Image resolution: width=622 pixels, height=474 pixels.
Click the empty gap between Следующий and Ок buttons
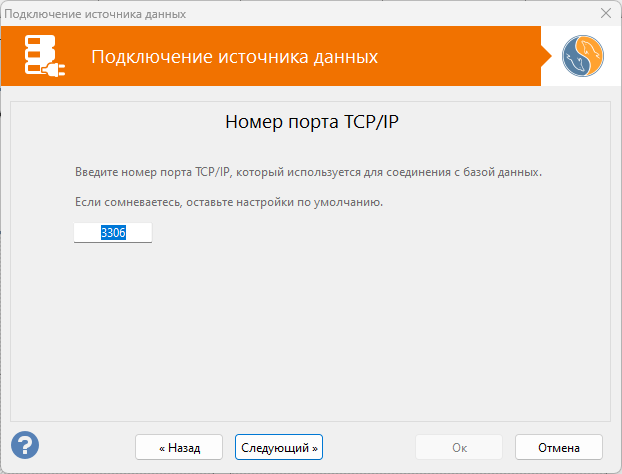[x=368, y=447]
